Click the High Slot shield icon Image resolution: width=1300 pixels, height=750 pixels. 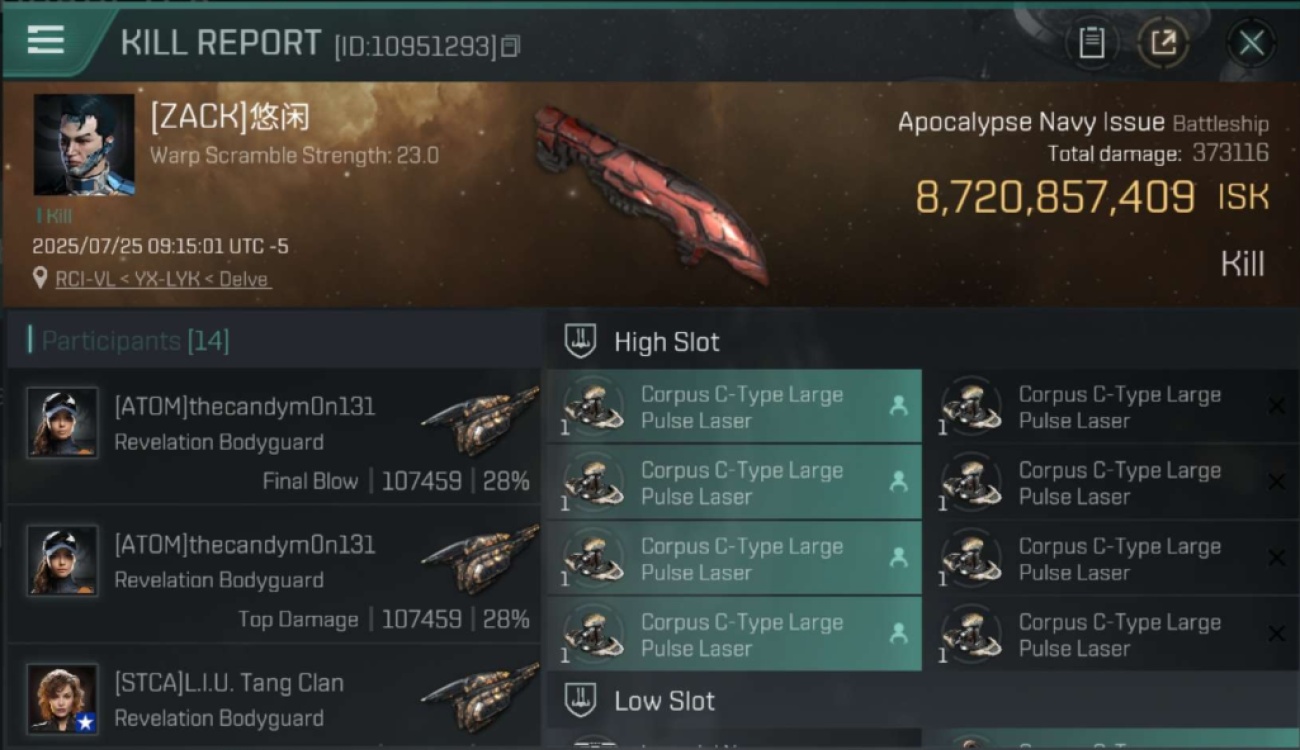pos(580,342)
